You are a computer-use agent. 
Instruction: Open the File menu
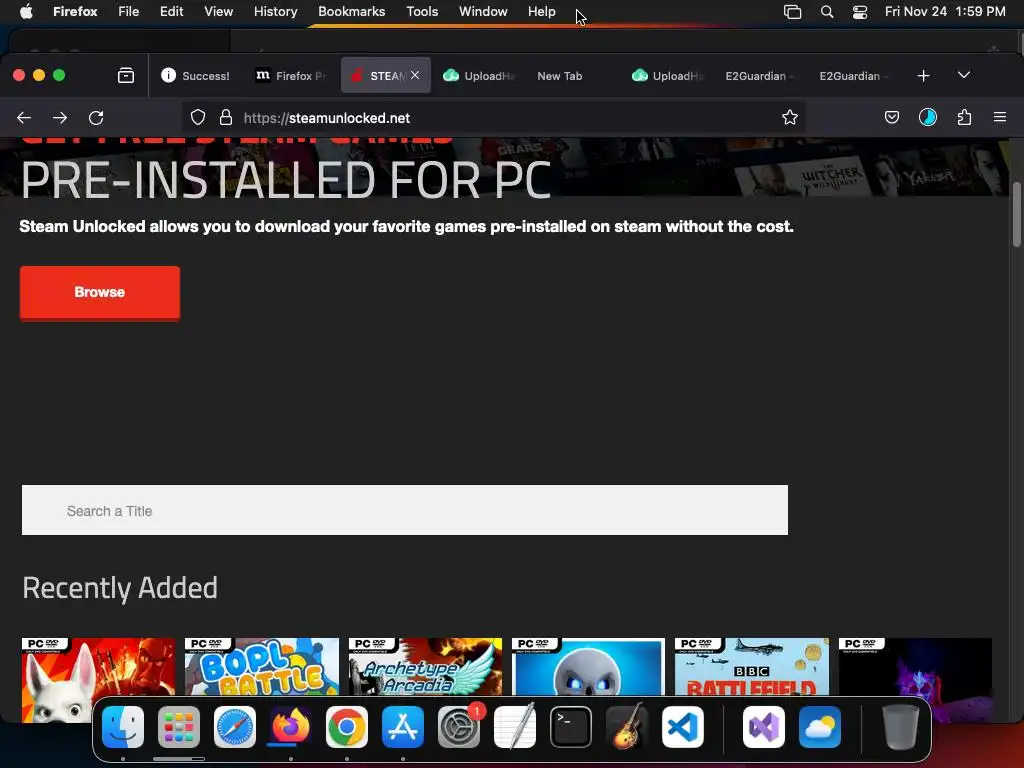coord(129,11)
